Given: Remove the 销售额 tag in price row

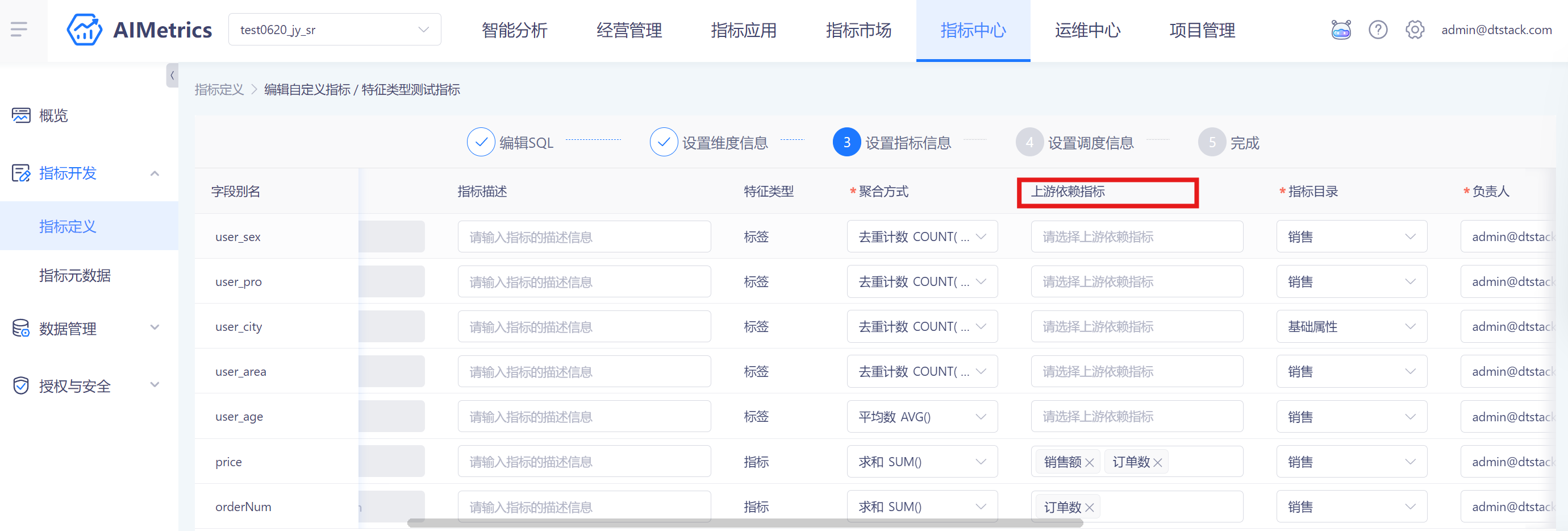Looking at the screenshot, I should (x=1090, y=463).
